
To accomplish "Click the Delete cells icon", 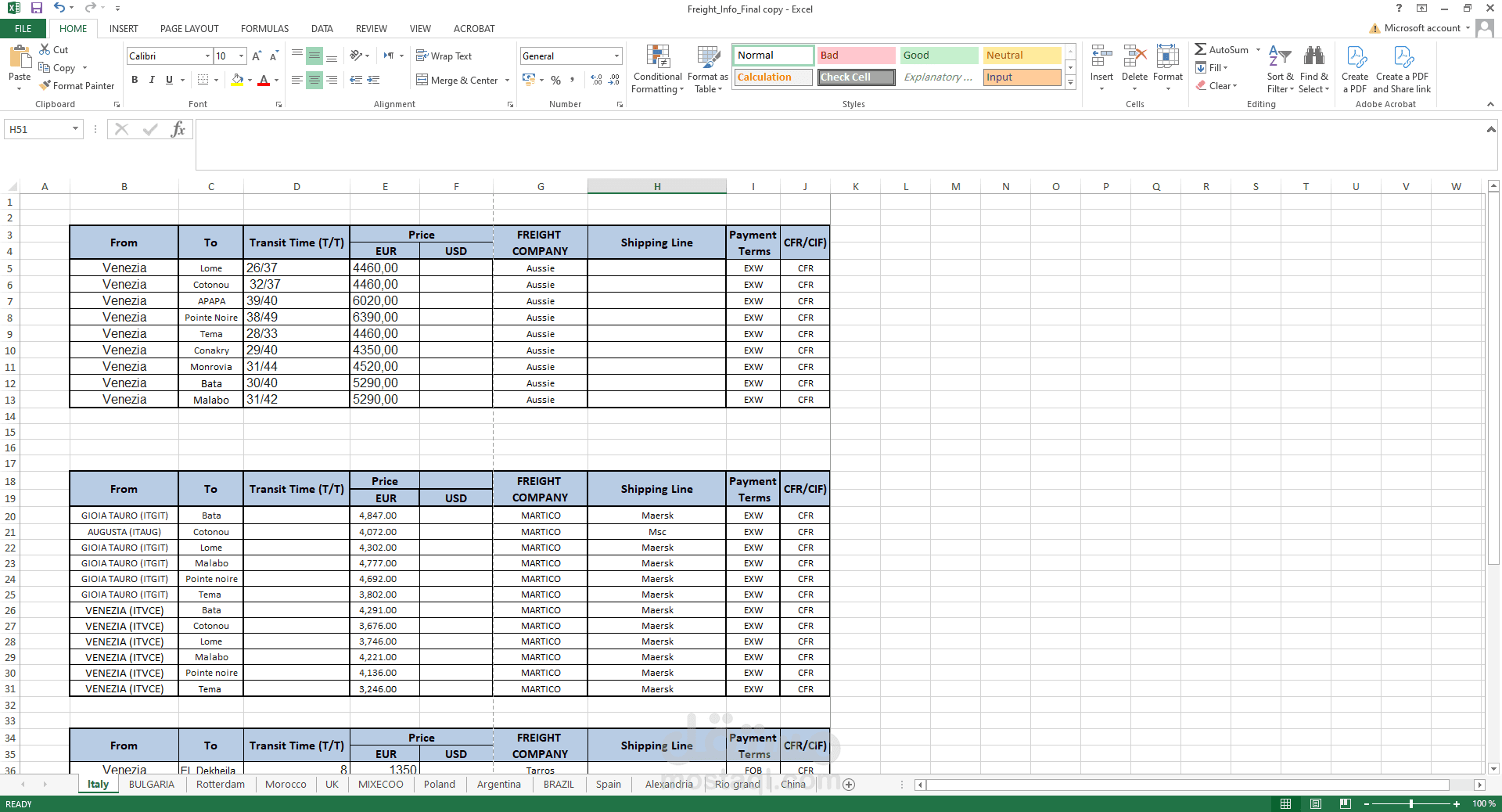I will pyautogui.click(x=1134, y=56).
